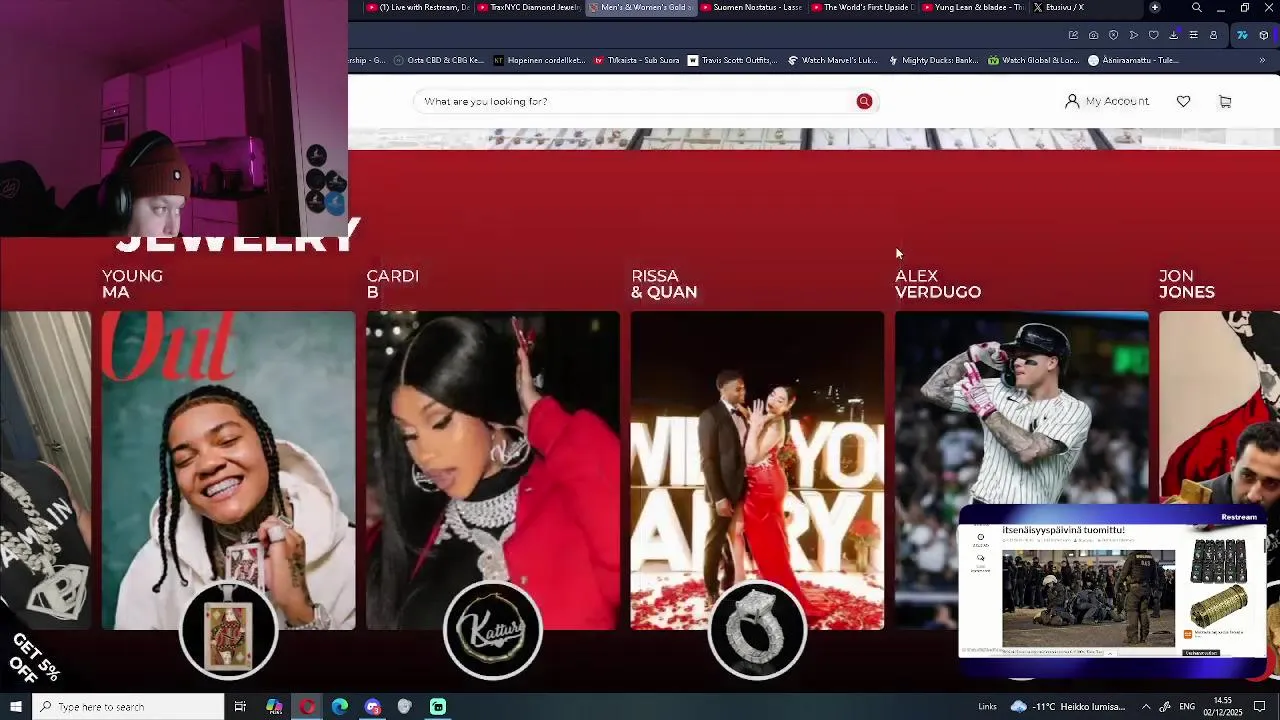
Task: Switch to 'The World's First Upside' tab
Action: point(862,7)
